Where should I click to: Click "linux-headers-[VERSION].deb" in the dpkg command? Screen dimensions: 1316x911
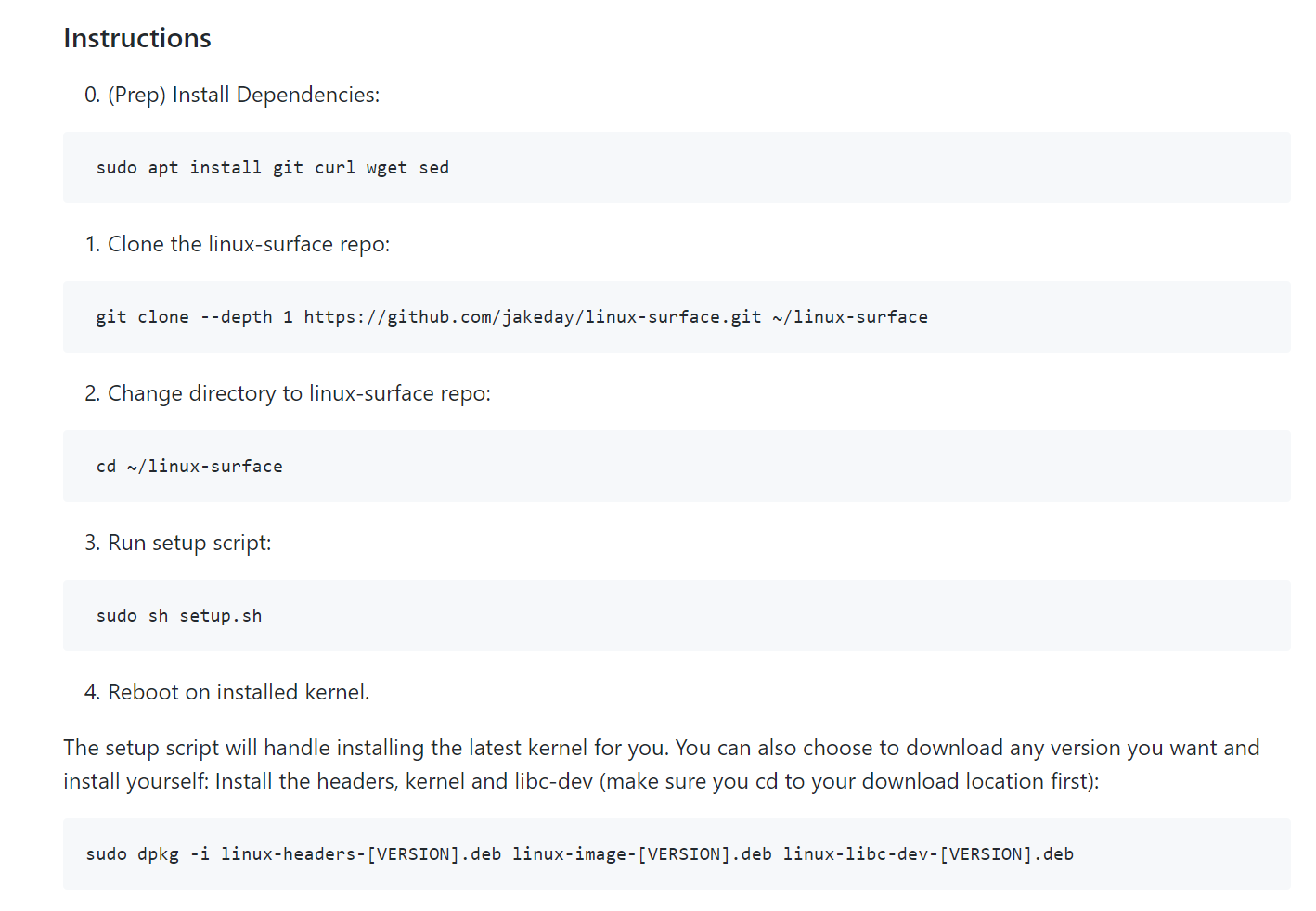pos(360,854)
